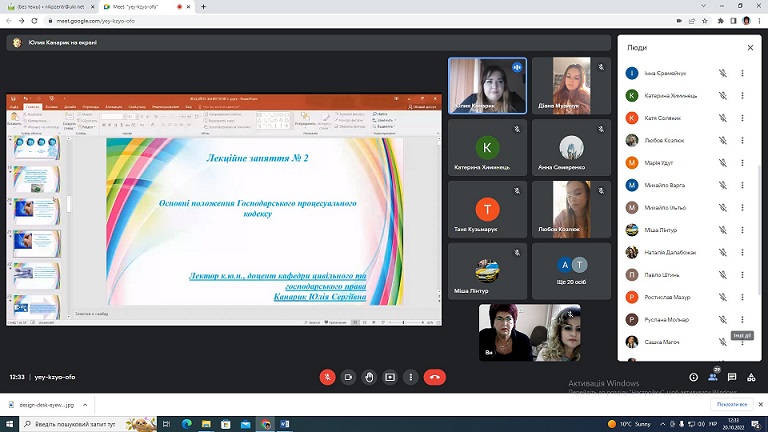Open the Mail app from the taskbar
The height and width of the screenshot is (432, 768).
245,424
